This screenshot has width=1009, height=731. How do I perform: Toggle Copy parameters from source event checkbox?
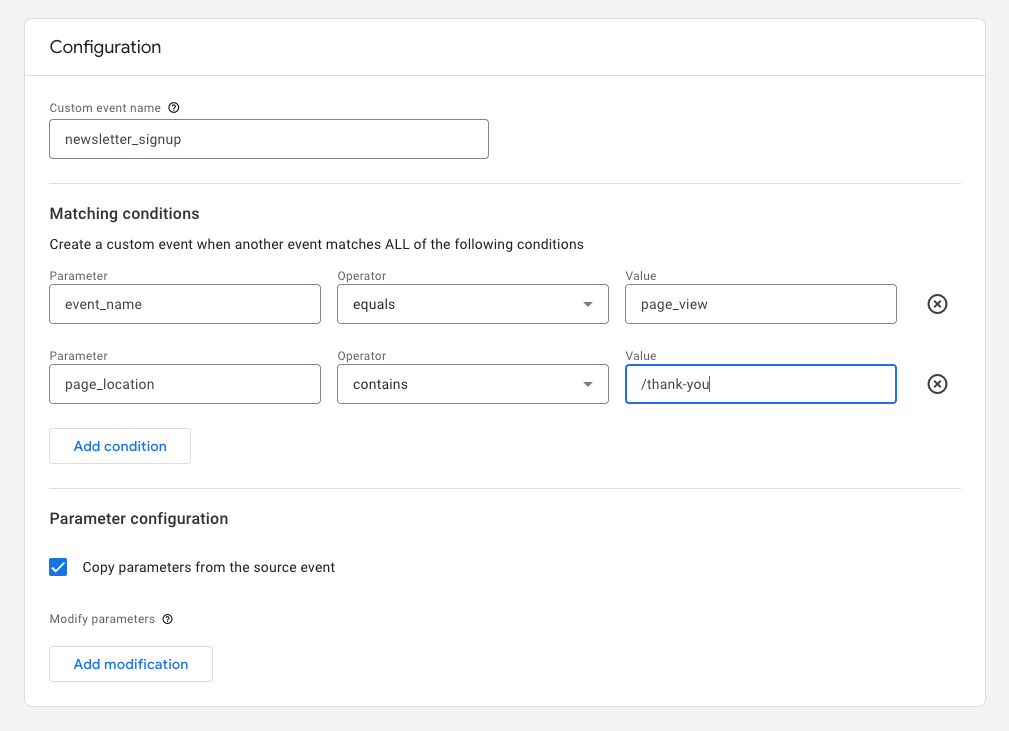tap(59, 567)
